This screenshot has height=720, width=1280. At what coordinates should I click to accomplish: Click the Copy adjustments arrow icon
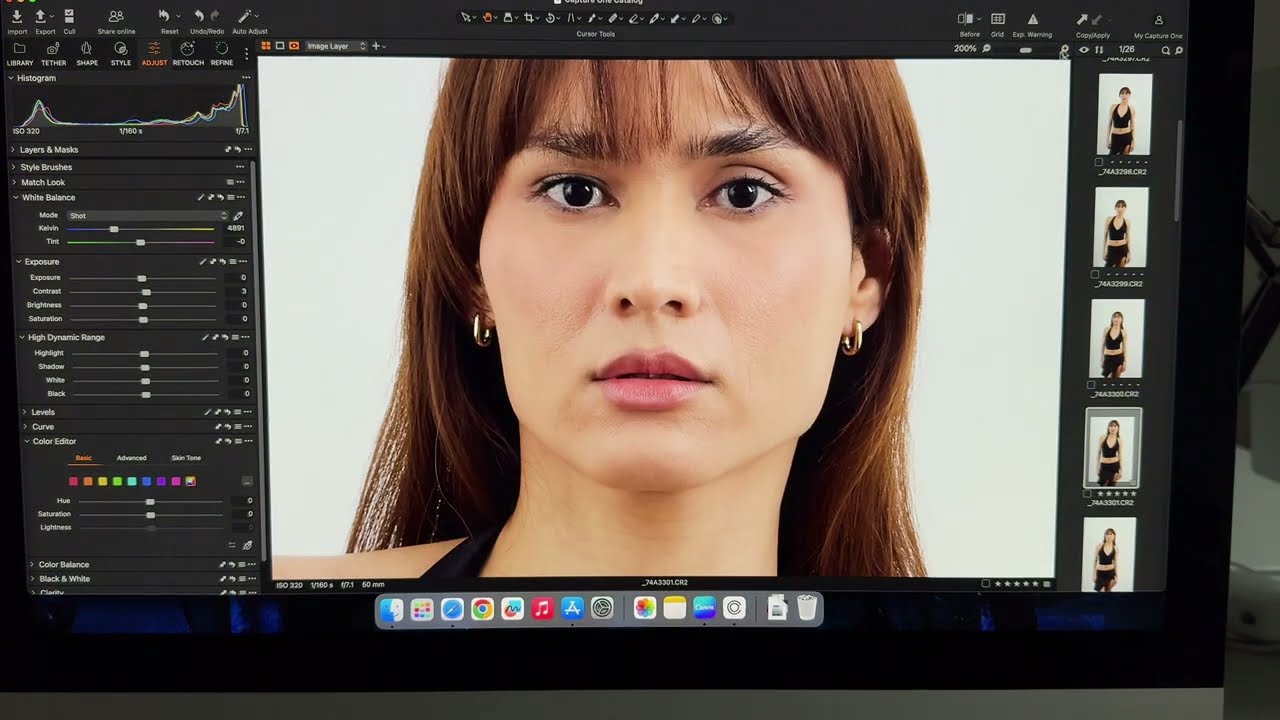click(1082, 19)
